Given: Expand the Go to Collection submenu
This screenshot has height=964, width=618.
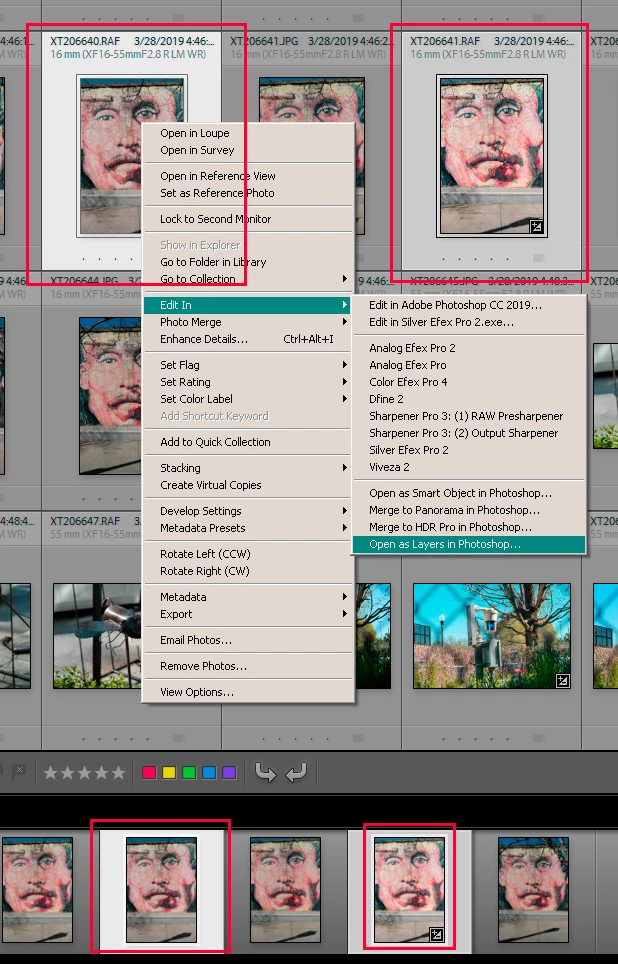Looking at the screenshot, I should [248, 279].
